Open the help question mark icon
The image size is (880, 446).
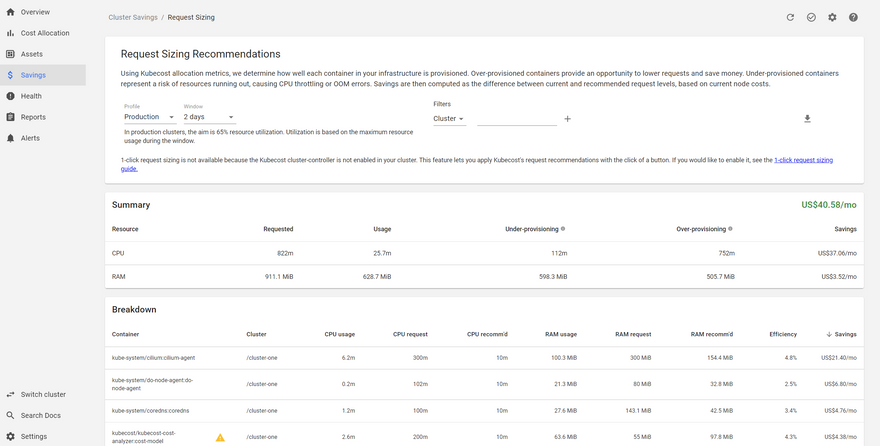(x=853, y=17)
